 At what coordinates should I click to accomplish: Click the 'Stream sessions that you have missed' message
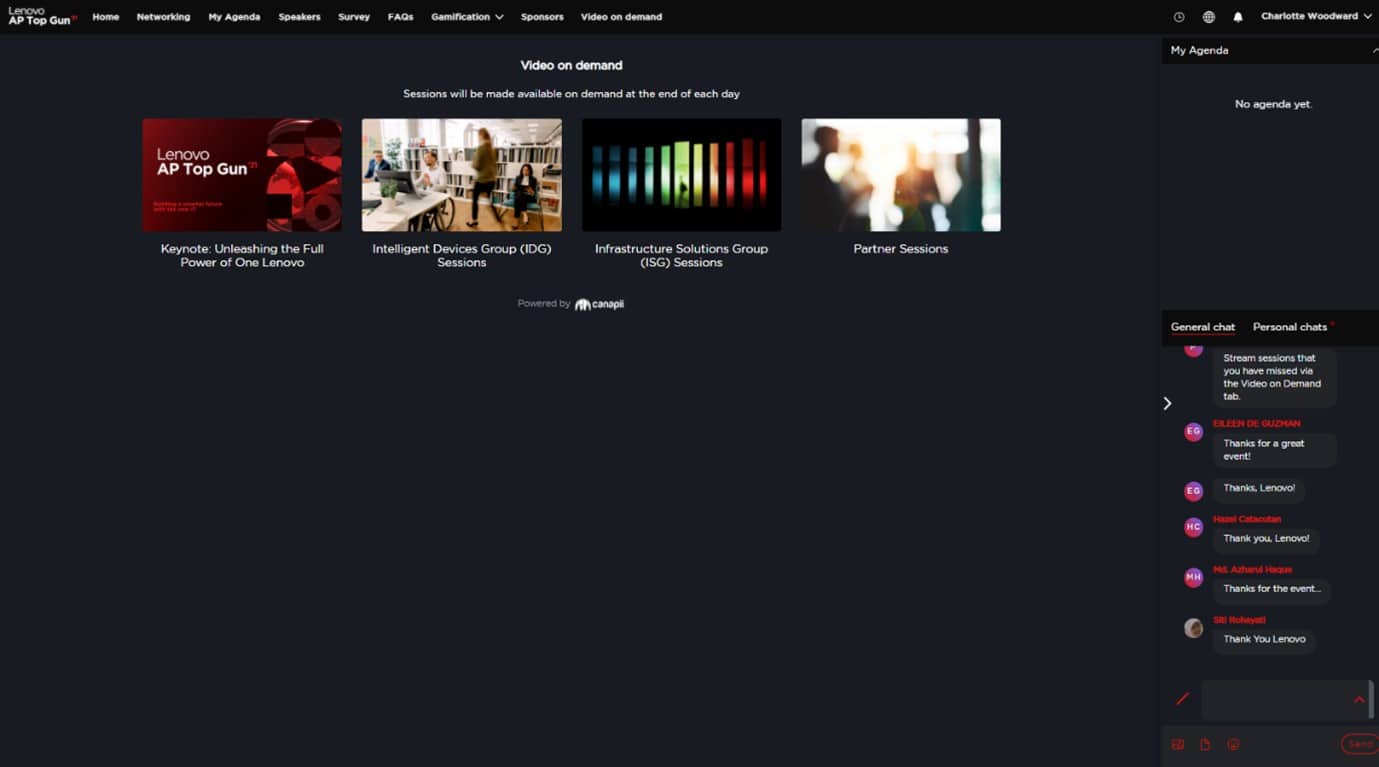click(1275, 377)
